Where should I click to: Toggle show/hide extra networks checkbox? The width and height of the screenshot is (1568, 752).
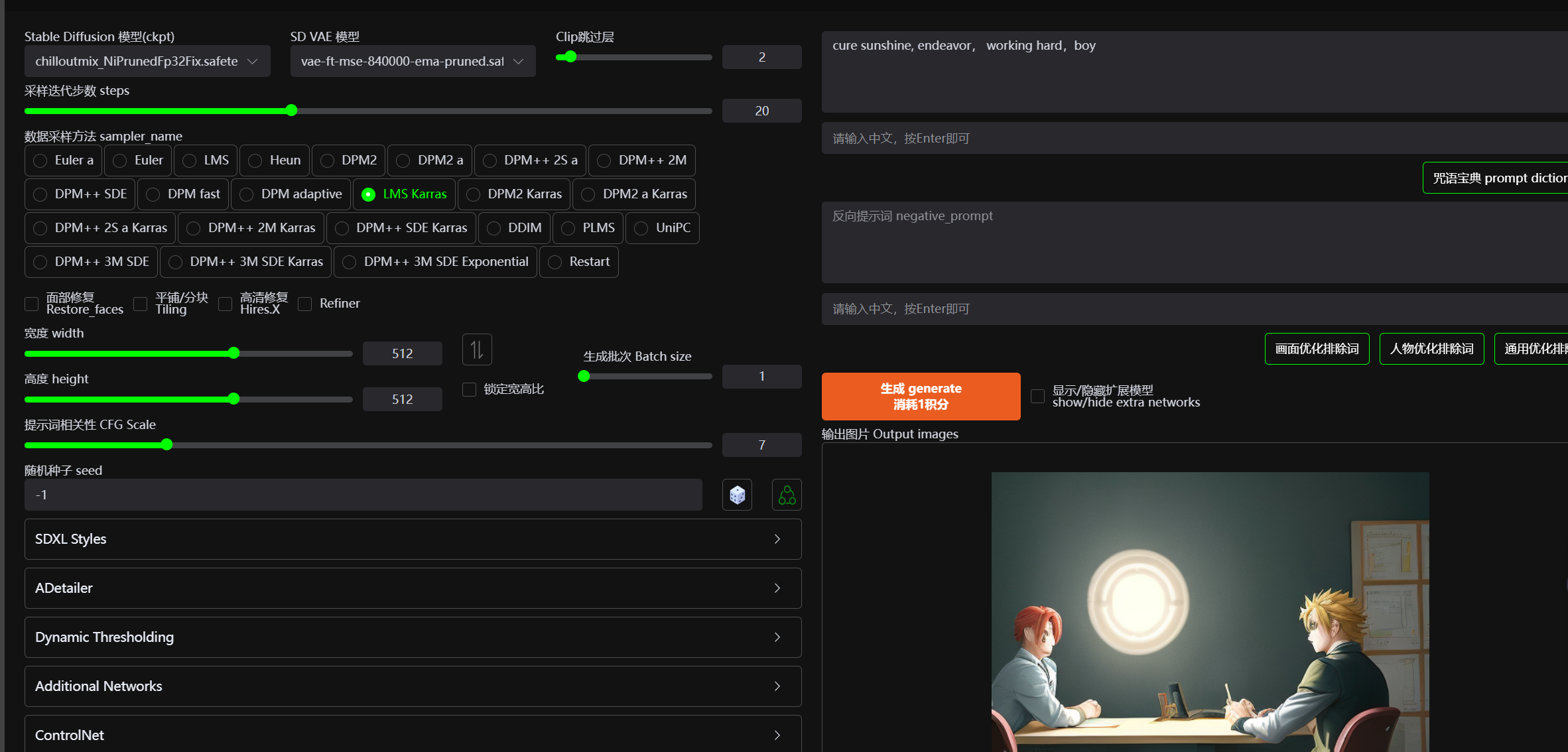[x=1037, y=397]
